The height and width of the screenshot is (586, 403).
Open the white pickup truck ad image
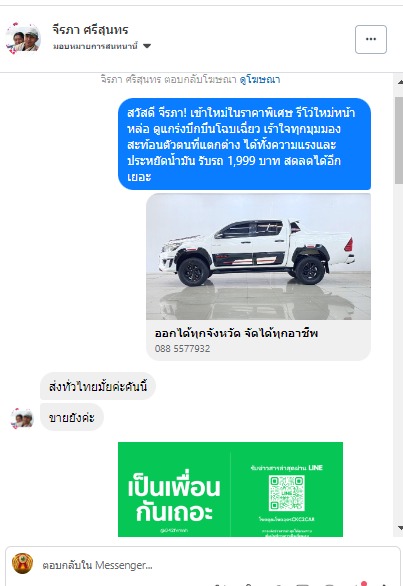[x=258, y=256]
